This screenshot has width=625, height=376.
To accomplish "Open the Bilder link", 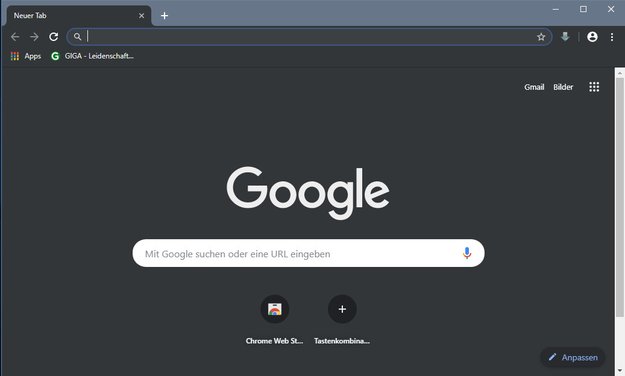I will coord(563,87).
